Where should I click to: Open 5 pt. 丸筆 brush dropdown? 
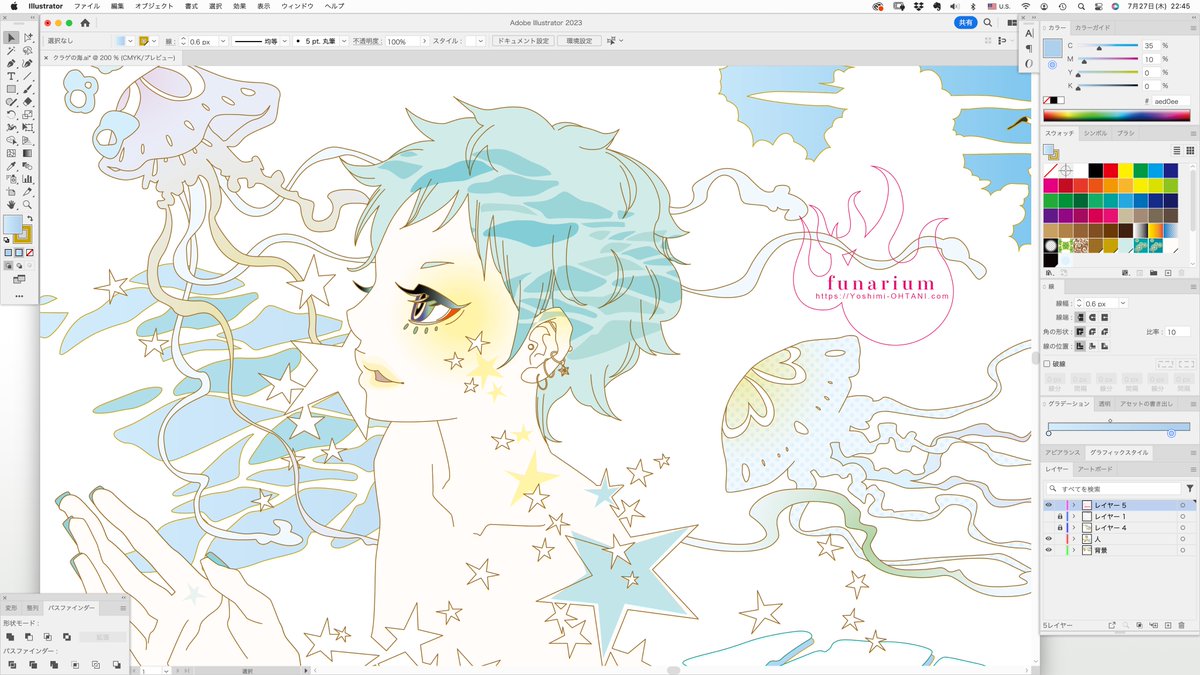(x=342, y=41)
